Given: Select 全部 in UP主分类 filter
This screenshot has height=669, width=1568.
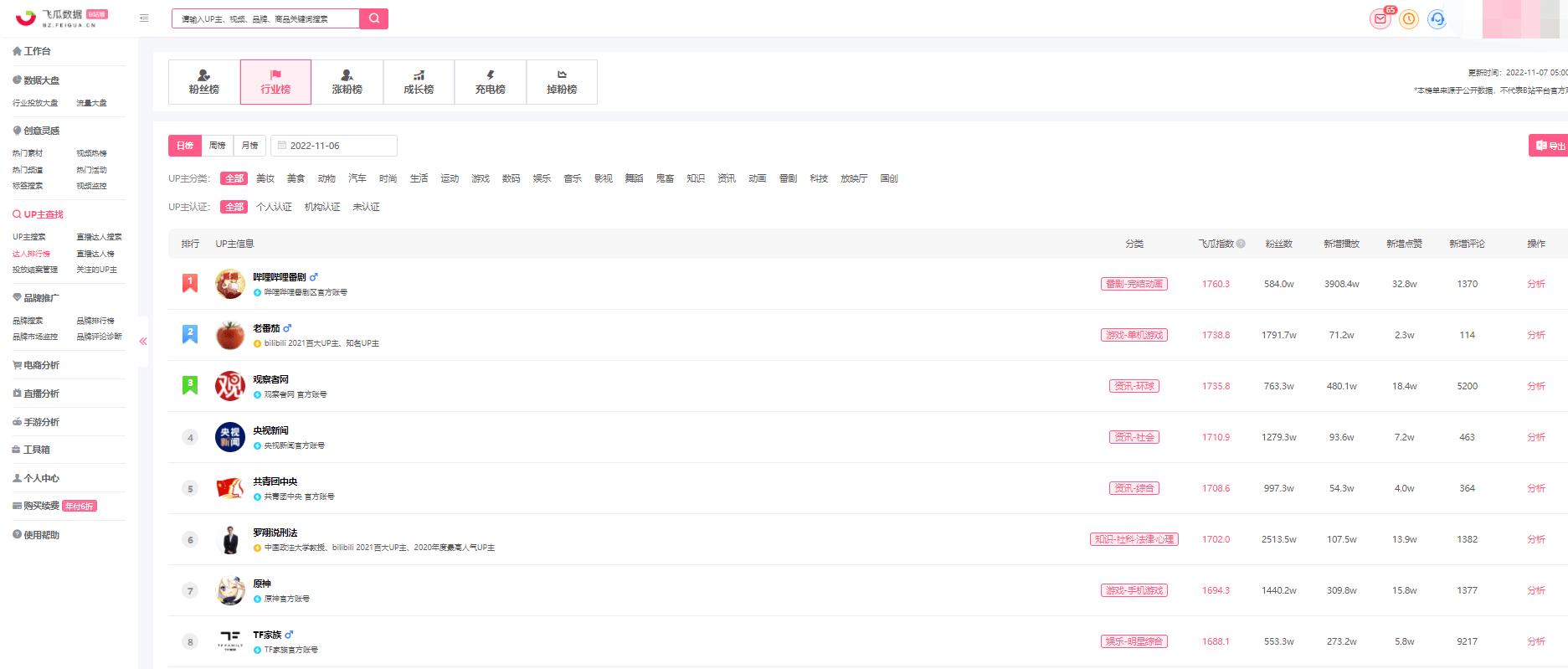Looking at the screenshot, I should (234, 178).
